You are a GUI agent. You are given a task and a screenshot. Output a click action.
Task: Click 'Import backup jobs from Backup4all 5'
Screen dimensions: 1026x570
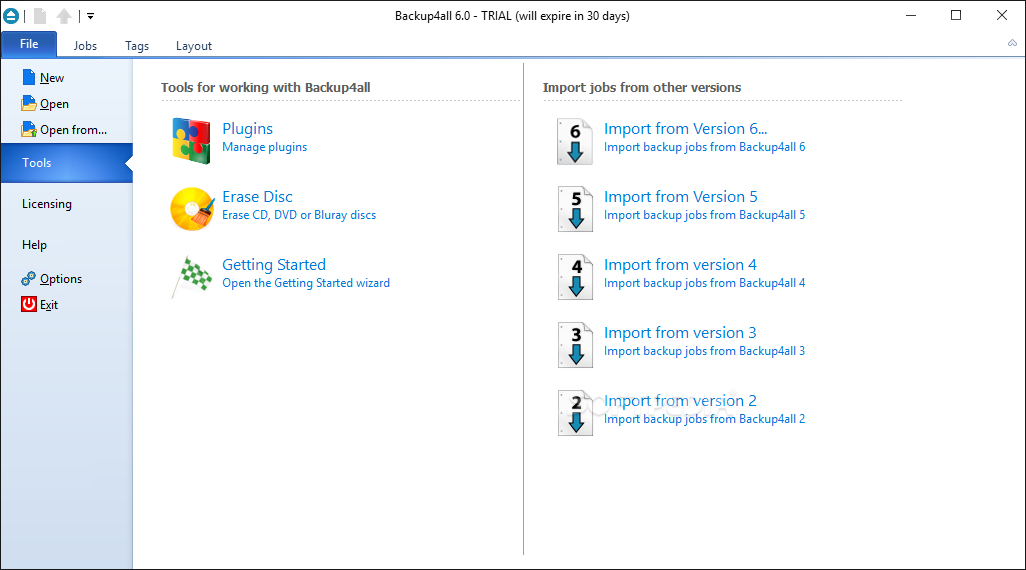click(704, 215)
